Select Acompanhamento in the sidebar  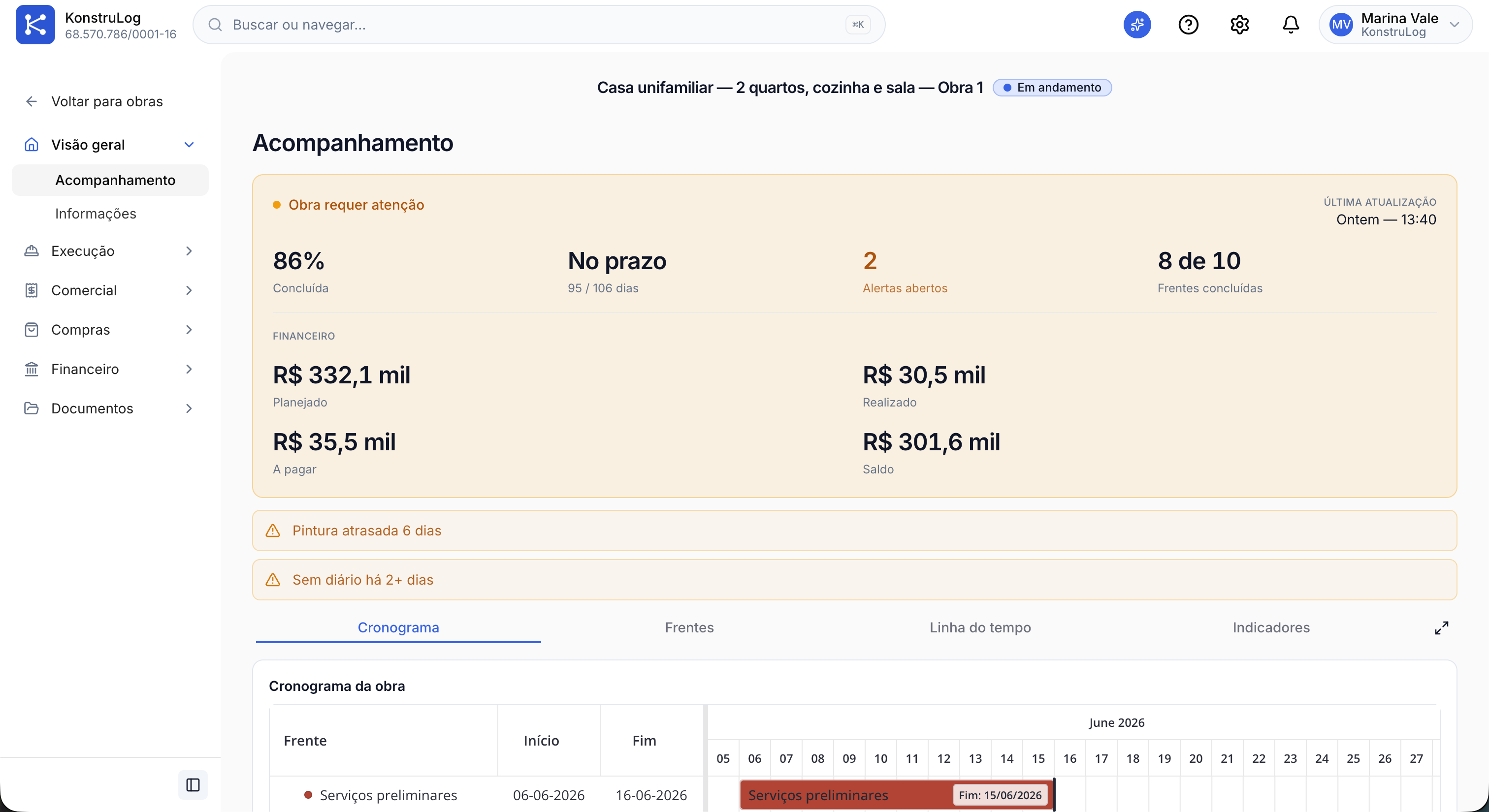click(110, 180)
